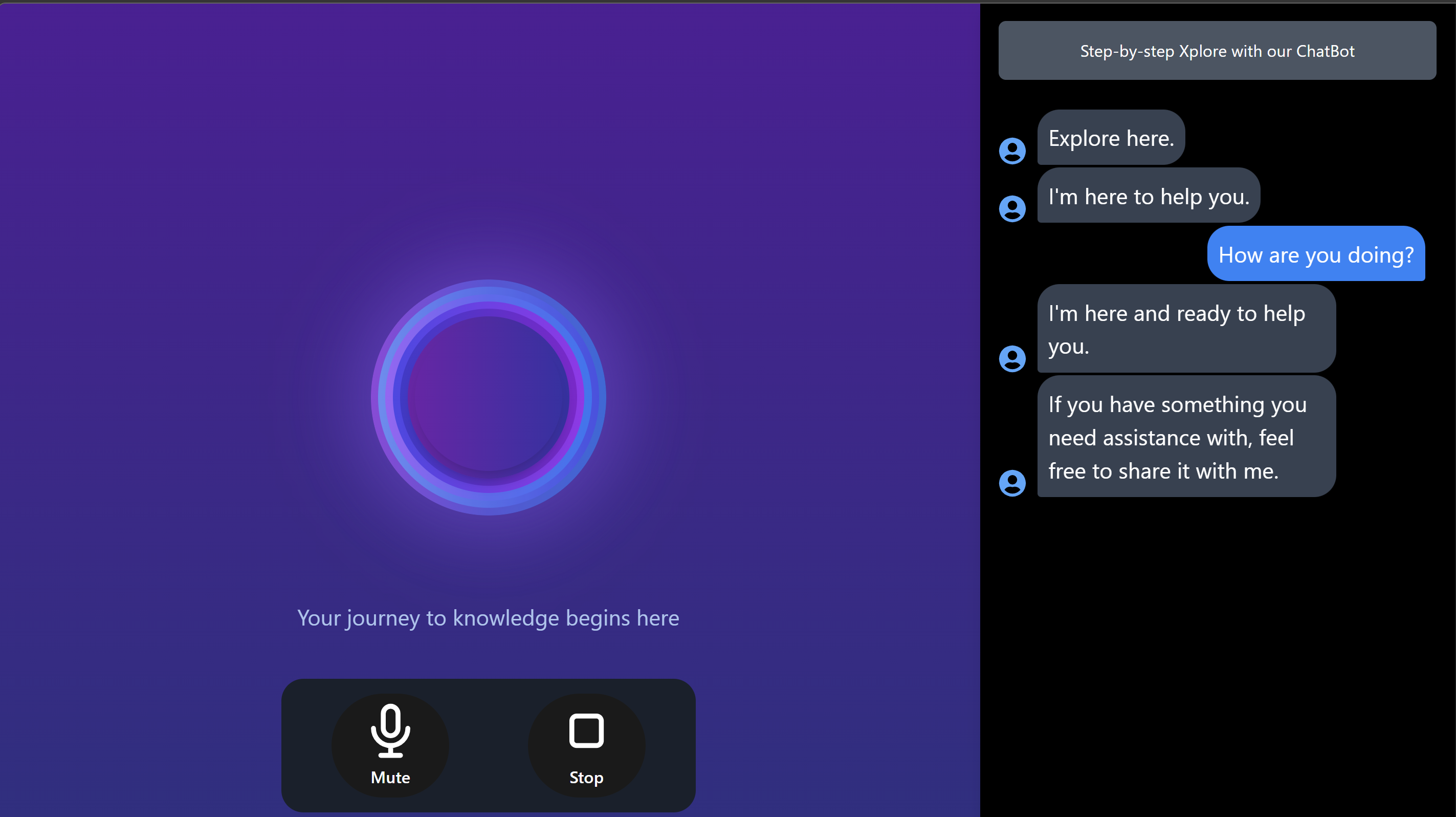The image size is (1456, 817).
Task: Click 'I'm here and ready to help' bubble
Action: tap(1186, 329)
